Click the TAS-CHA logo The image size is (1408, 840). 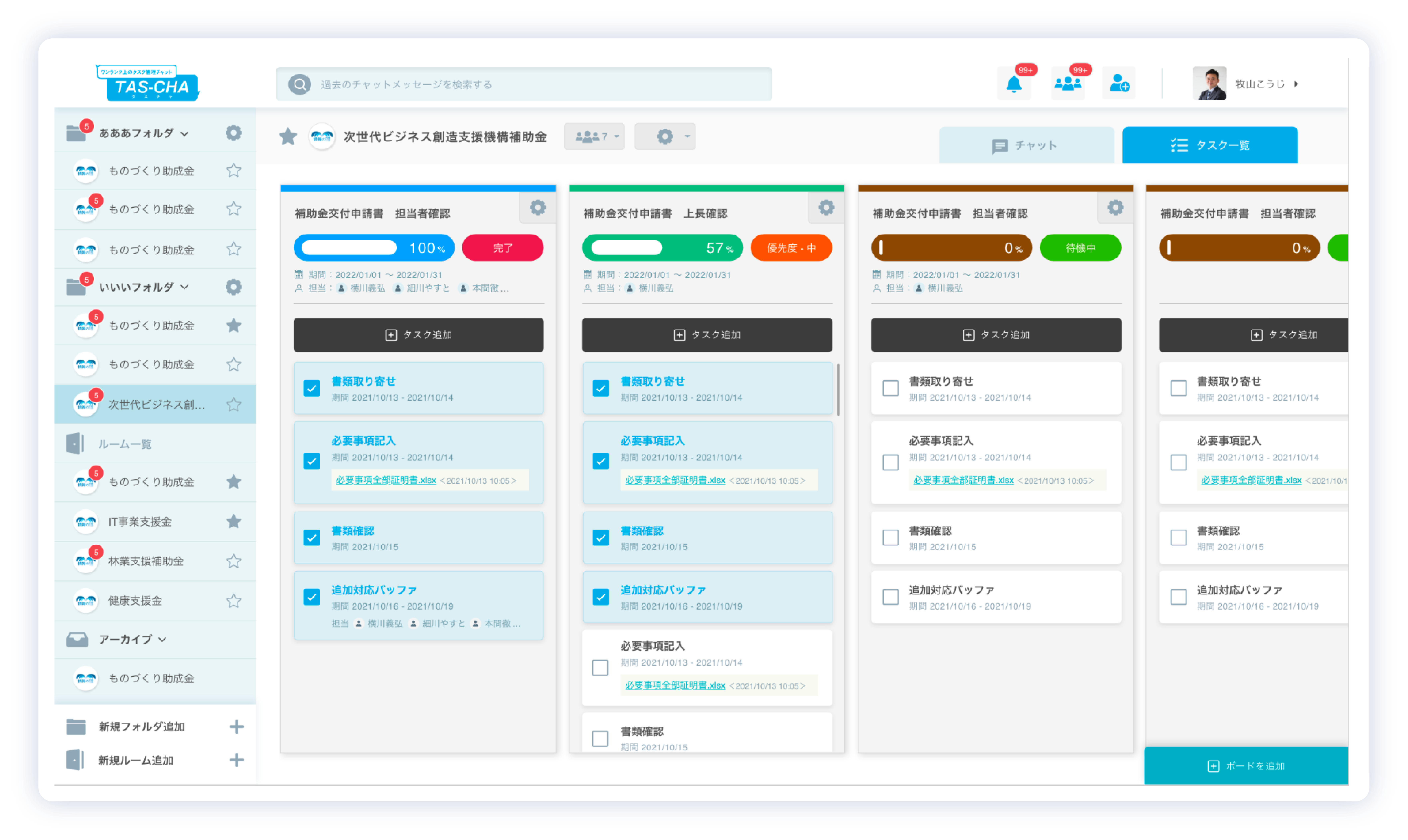[148, 83]
